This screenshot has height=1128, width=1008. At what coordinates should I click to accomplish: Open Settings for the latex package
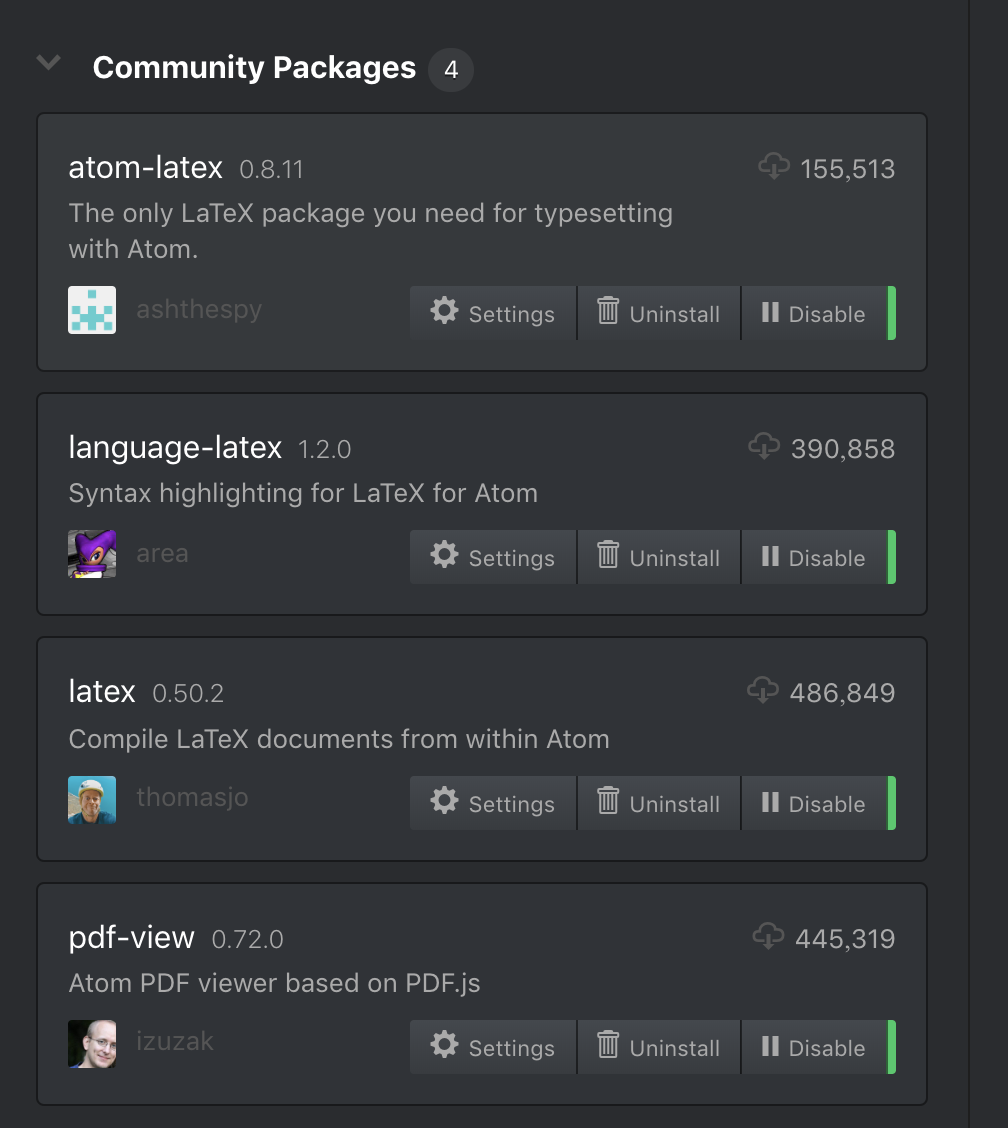[x=493, y=803]
